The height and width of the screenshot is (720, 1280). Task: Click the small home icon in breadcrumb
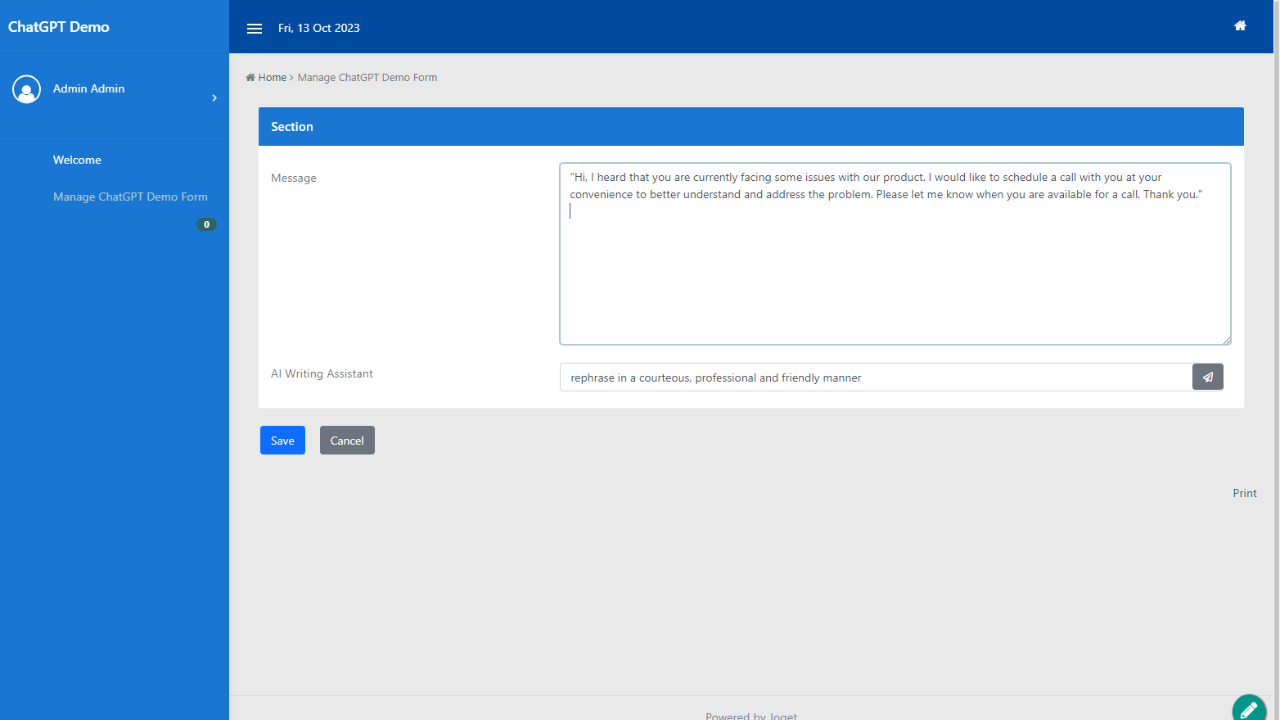(x=250, y=77)
